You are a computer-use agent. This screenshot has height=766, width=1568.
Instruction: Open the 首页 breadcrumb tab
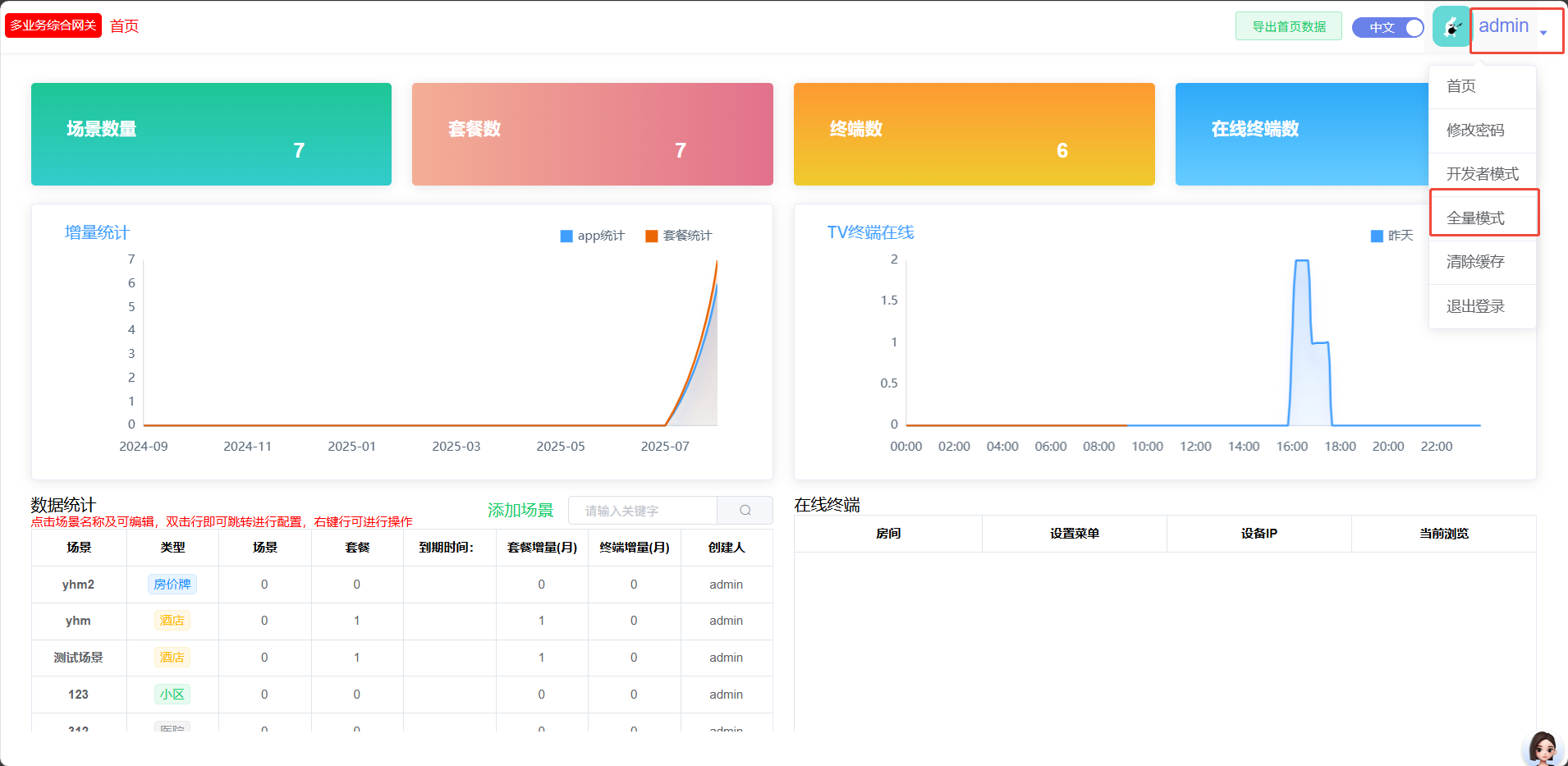(x=125, y=26)
